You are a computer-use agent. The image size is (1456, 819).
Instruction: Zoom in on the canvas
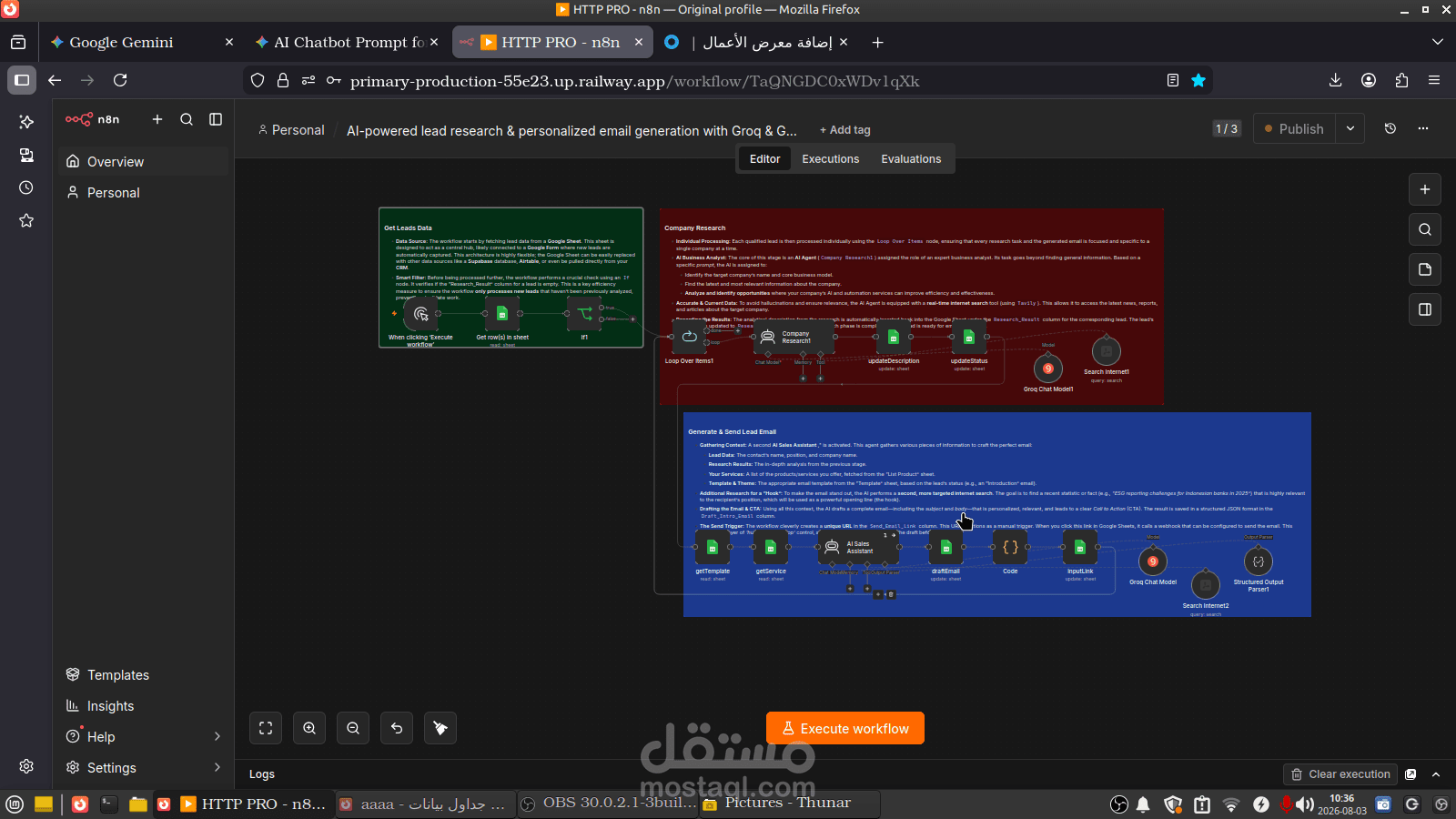pos(309,728)
